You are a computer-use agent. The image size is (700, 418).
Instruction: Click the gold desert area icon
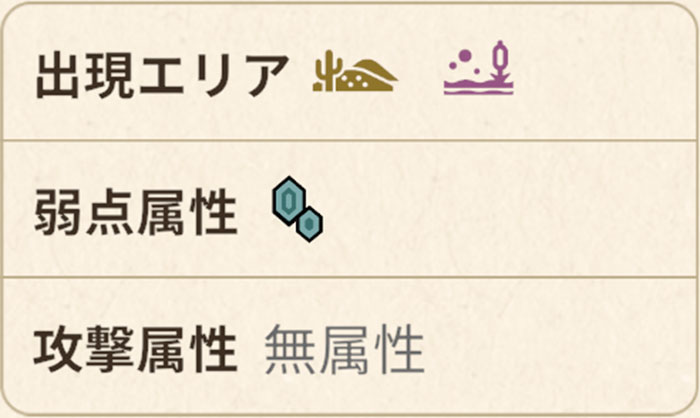click(x=354, y=74)
